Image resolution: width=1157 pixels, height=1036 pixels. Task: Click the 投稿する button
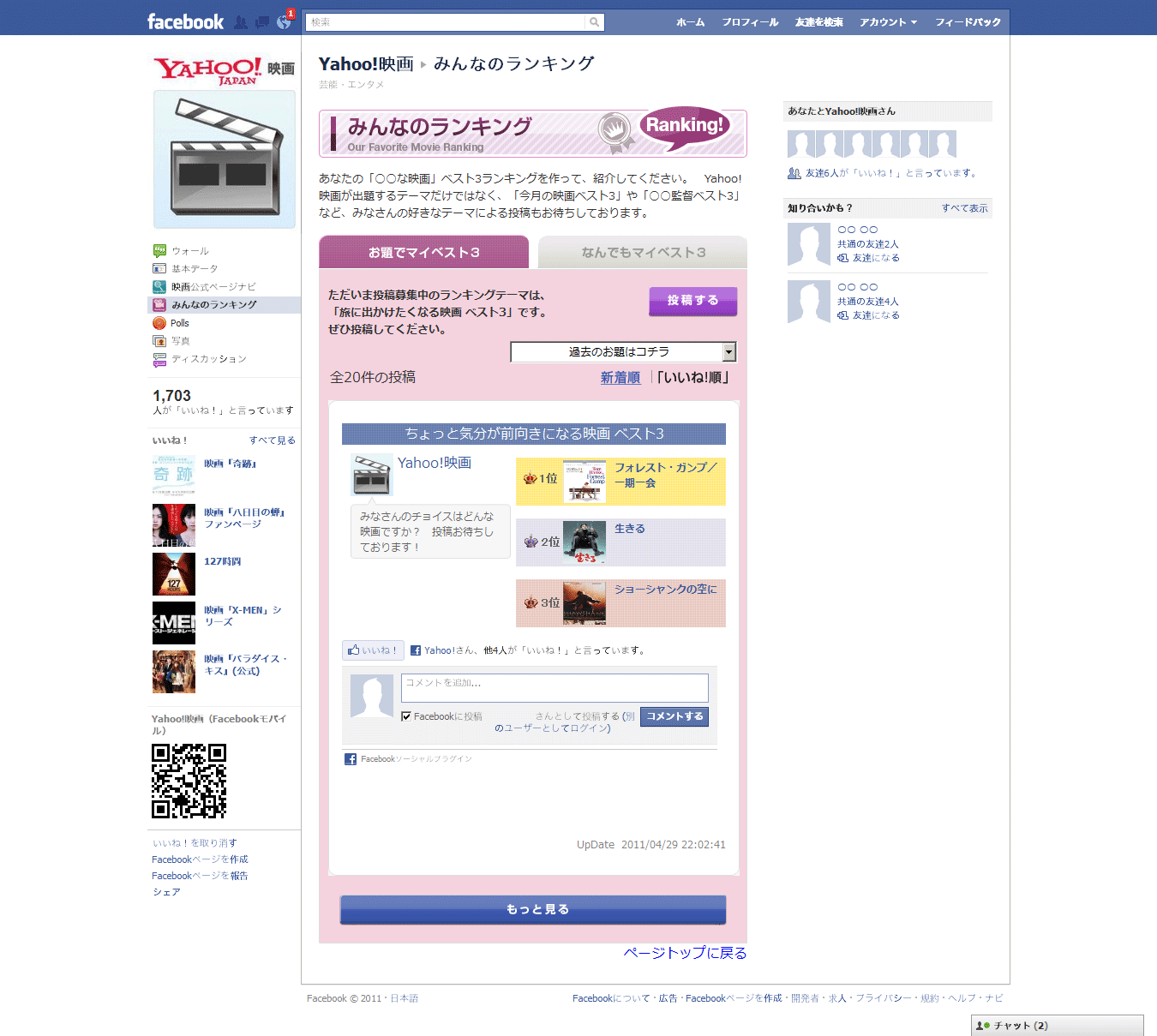pos(692,301)
